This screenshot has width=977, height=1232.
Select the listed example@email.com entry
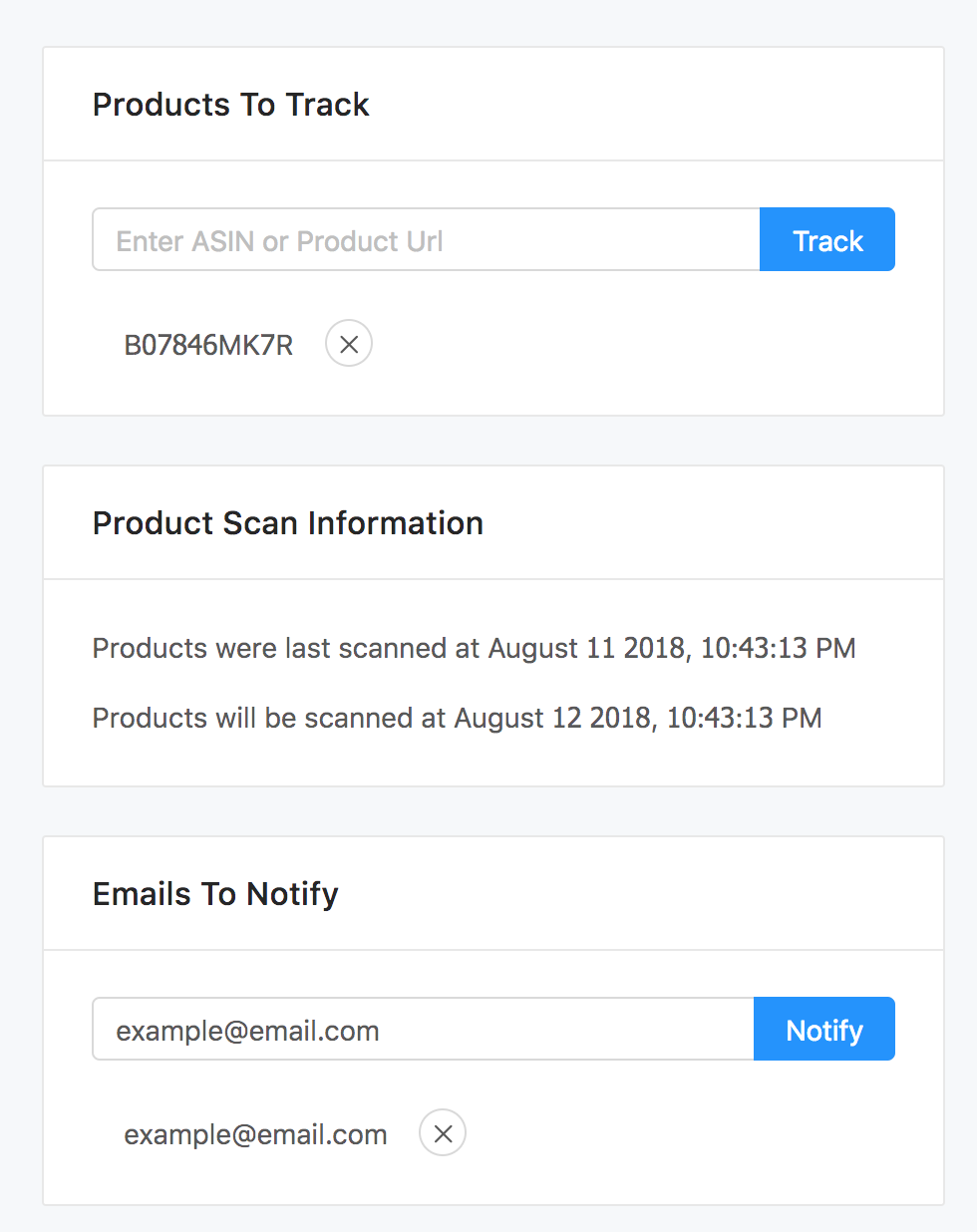255,1134
